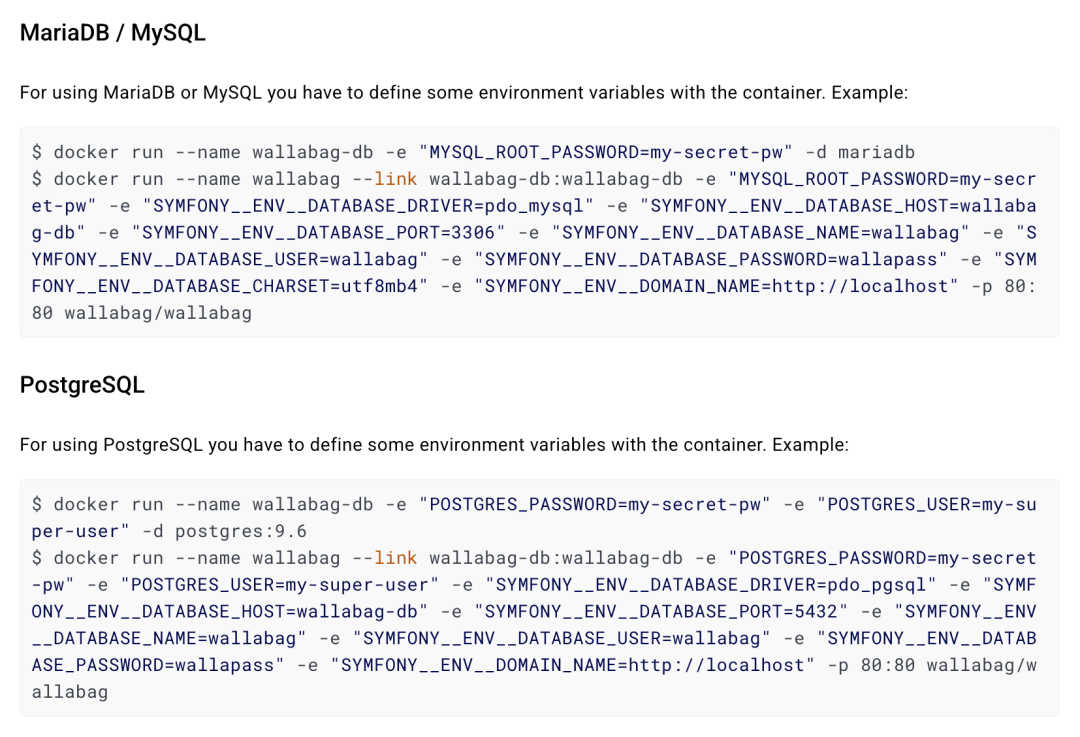Click the sentence about using MariaDB or MySQL

click(x=463, y=93)
